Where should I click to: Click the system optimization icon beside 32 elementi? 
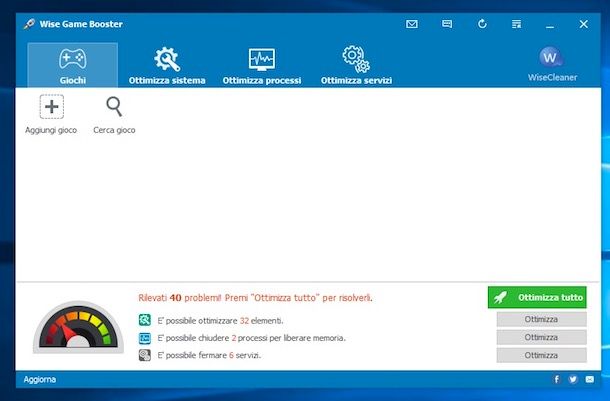point(145,320)
